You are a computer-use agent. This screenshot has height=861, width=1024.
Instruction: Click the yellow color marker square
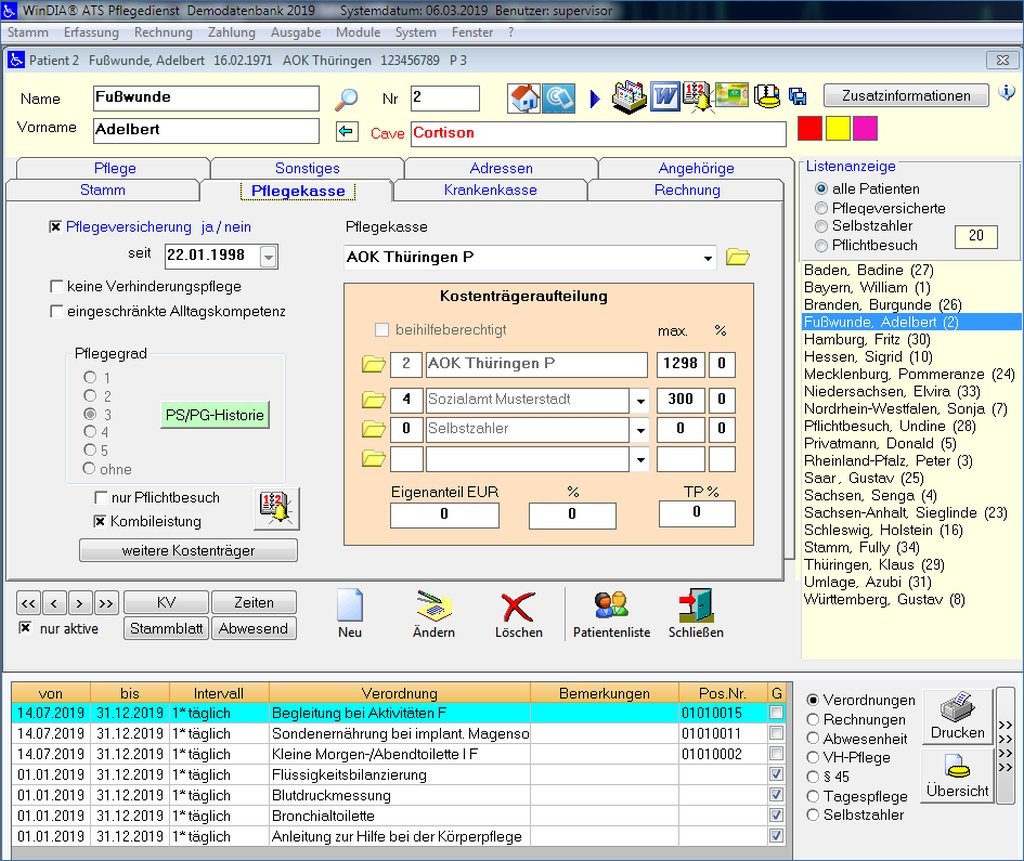[837, 129]
